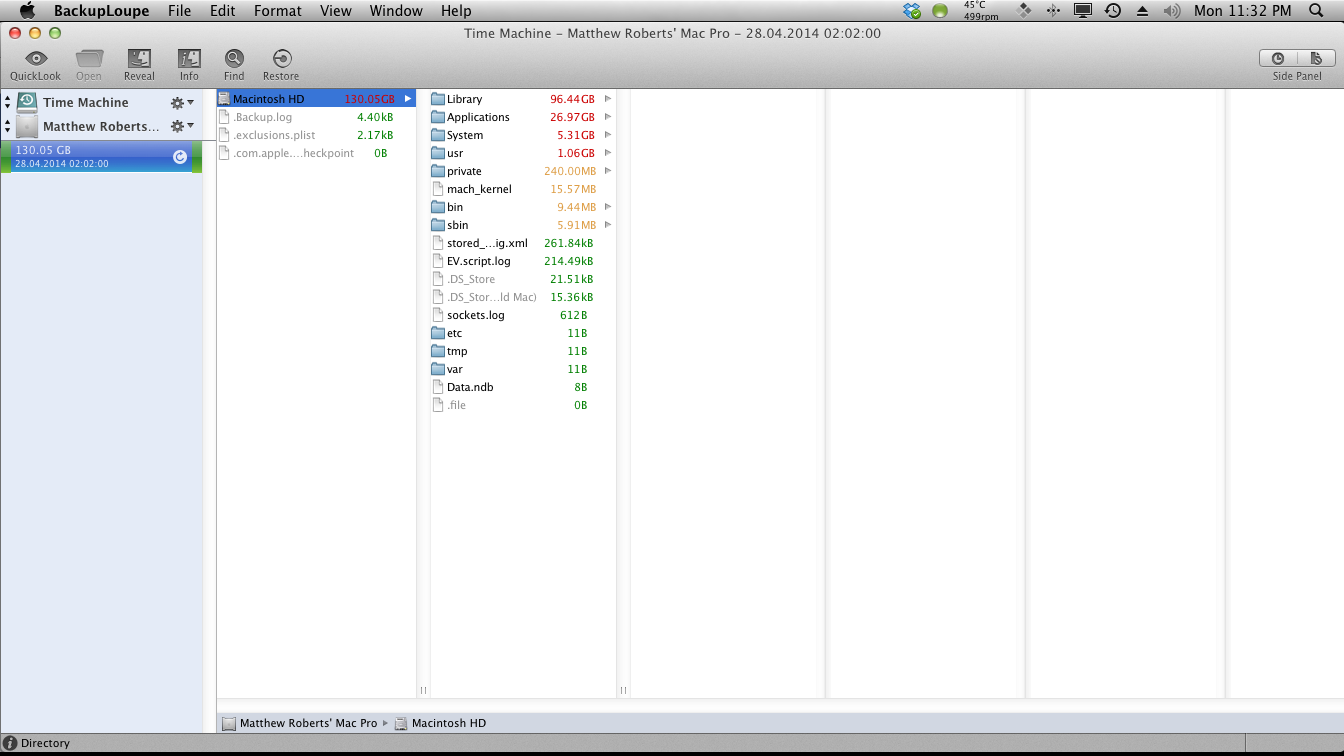Click the display menu bar icon

pyautogui.click(x=1082, y=11)
